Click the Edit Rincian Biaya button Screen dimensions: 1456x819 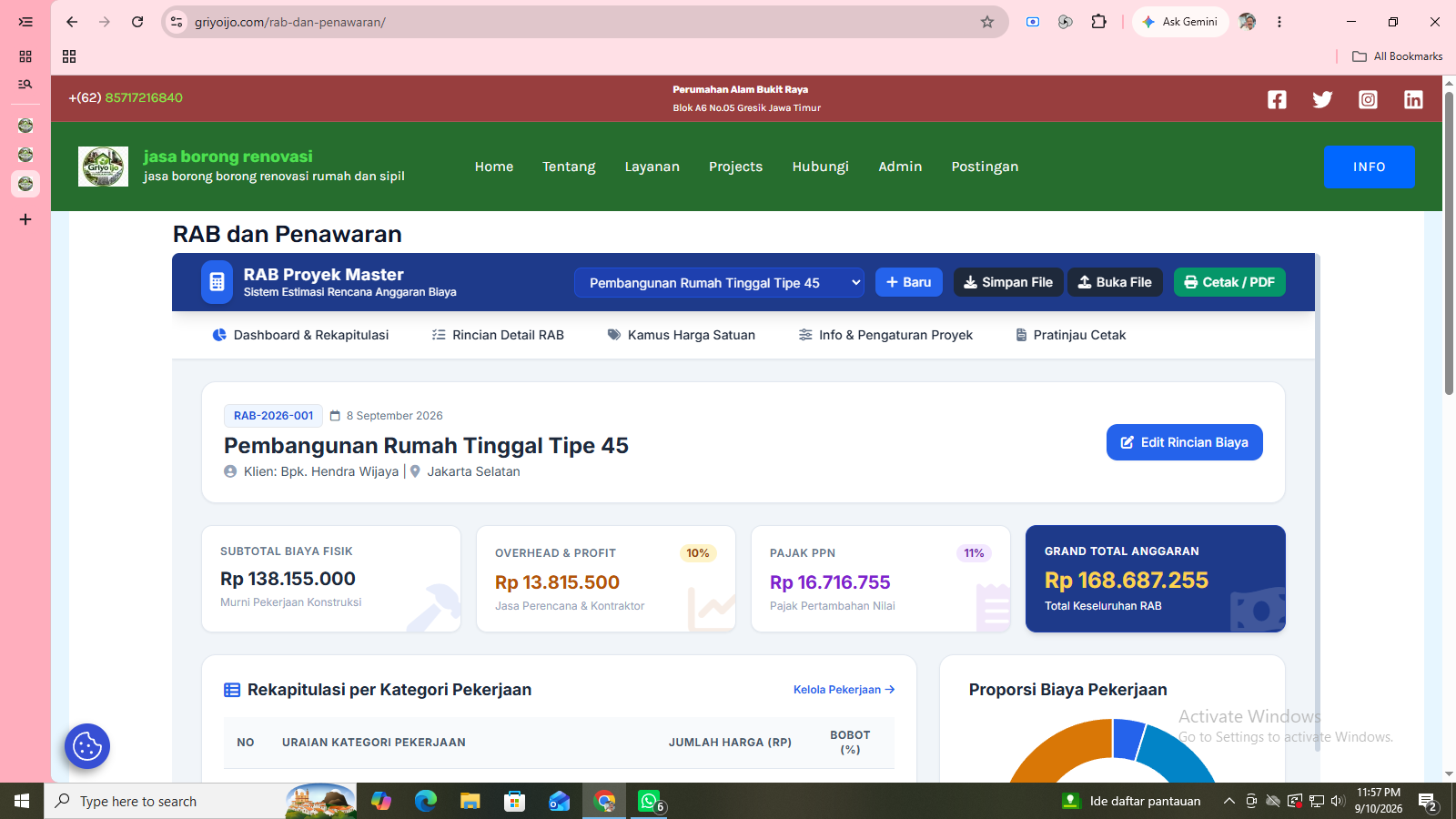[1184, 442]
